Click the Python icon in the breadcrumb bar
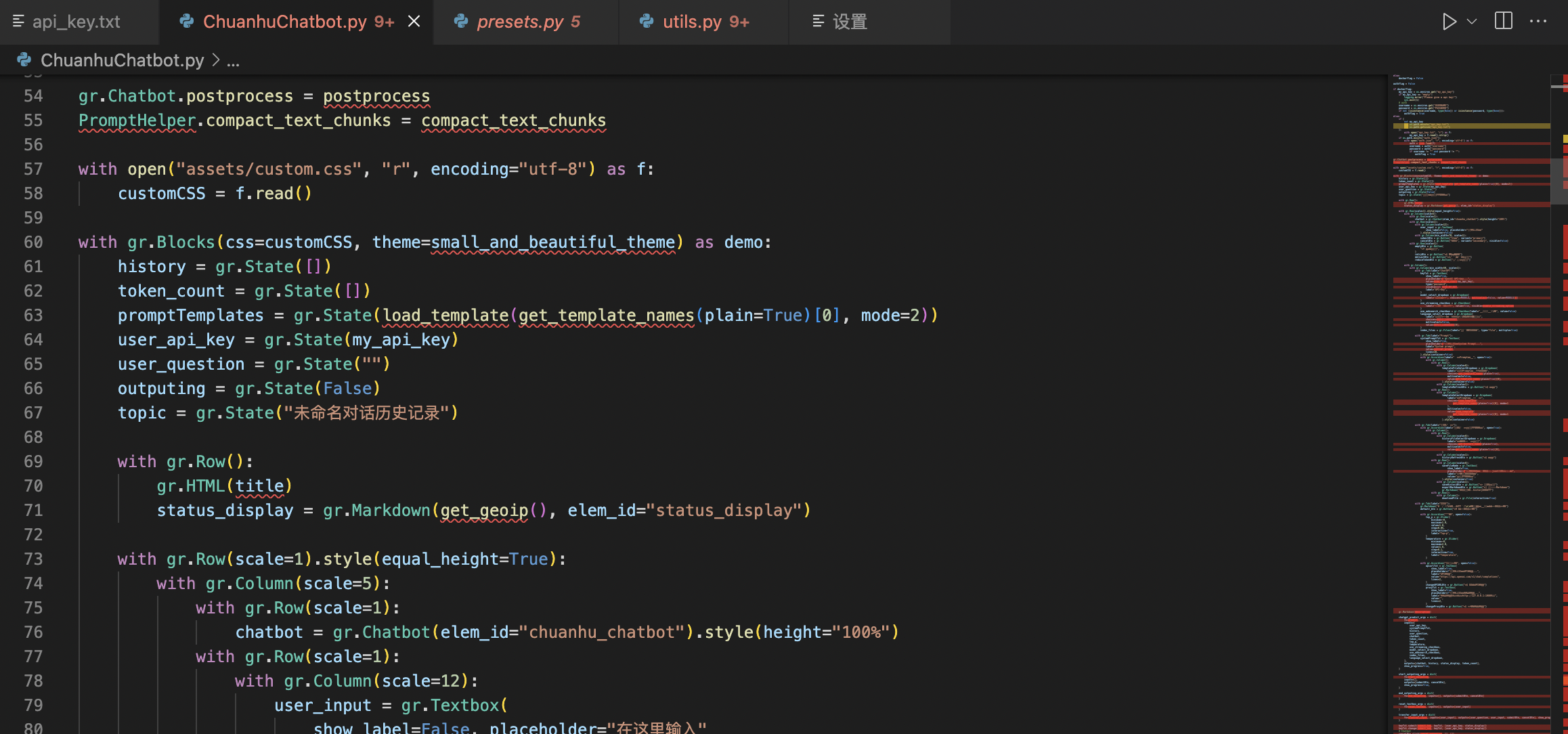Image resolution: width=1568 pixels, height=734 pixels. [x=24, y=60]
